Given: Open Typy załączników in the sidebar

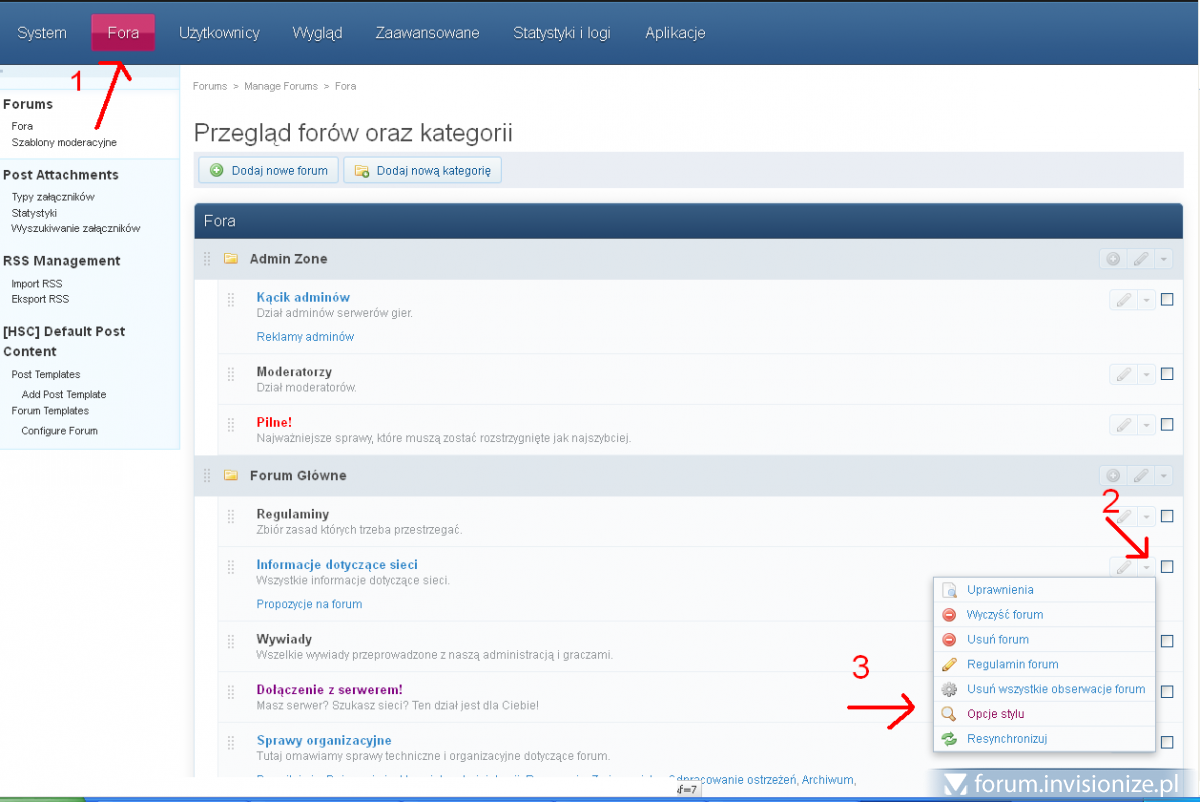Looking at the screenshot, I should (x=53, y=197).
